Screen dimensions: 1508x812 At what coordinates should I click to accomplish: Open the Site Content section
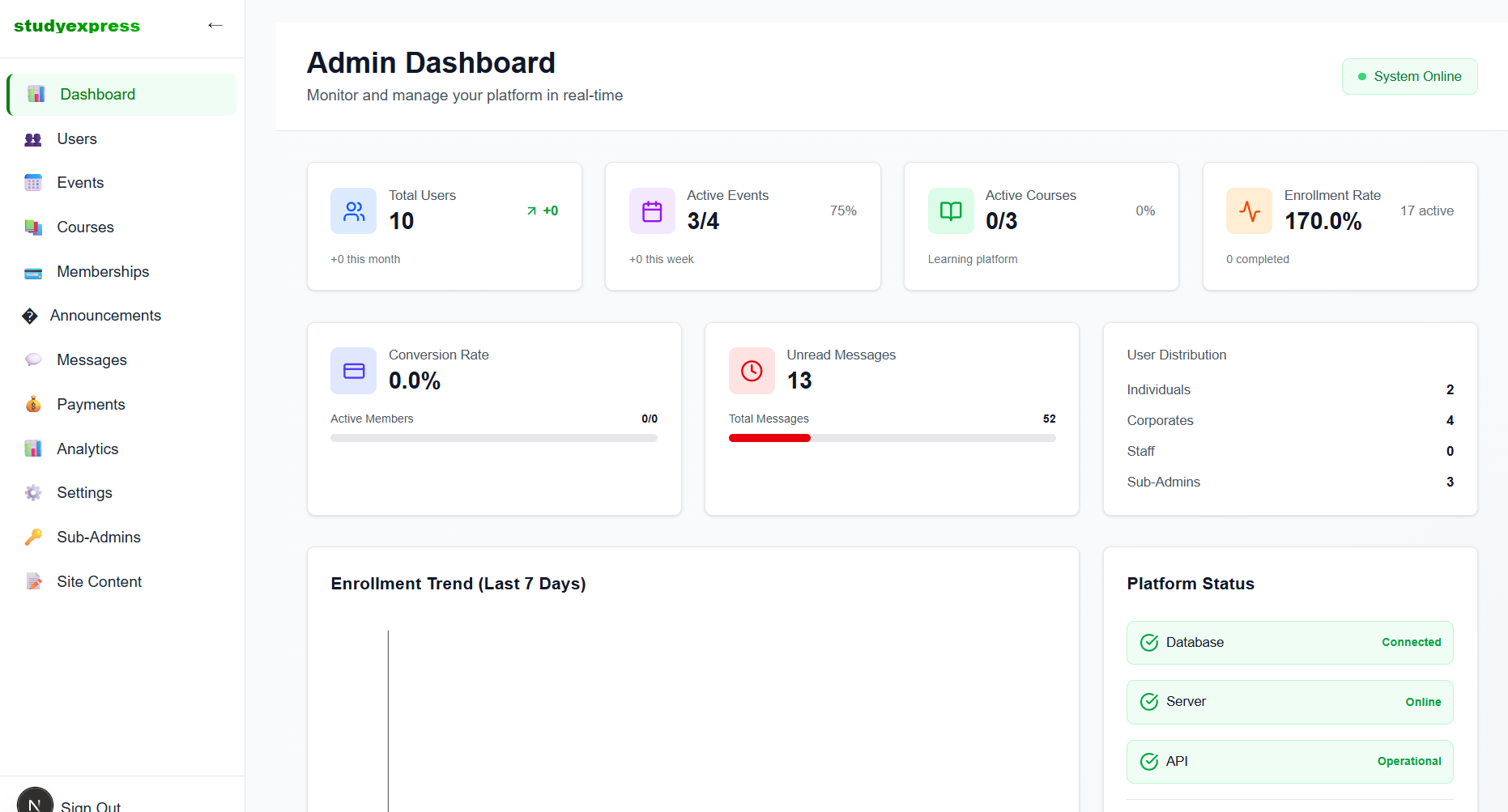99,581
